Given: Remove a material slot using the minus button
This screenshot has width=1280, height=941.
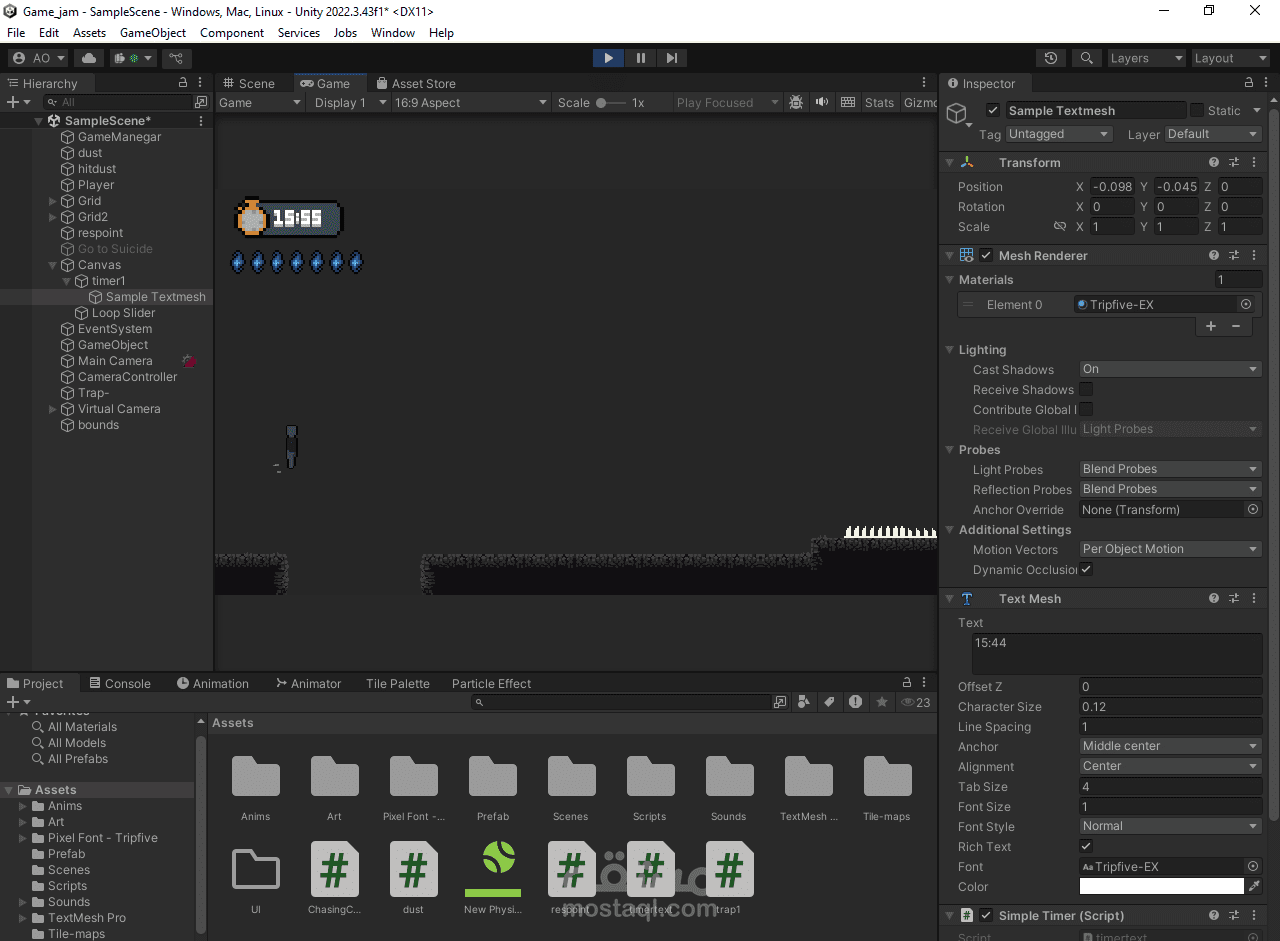Looking at the screenshot, I should 1236,326.
